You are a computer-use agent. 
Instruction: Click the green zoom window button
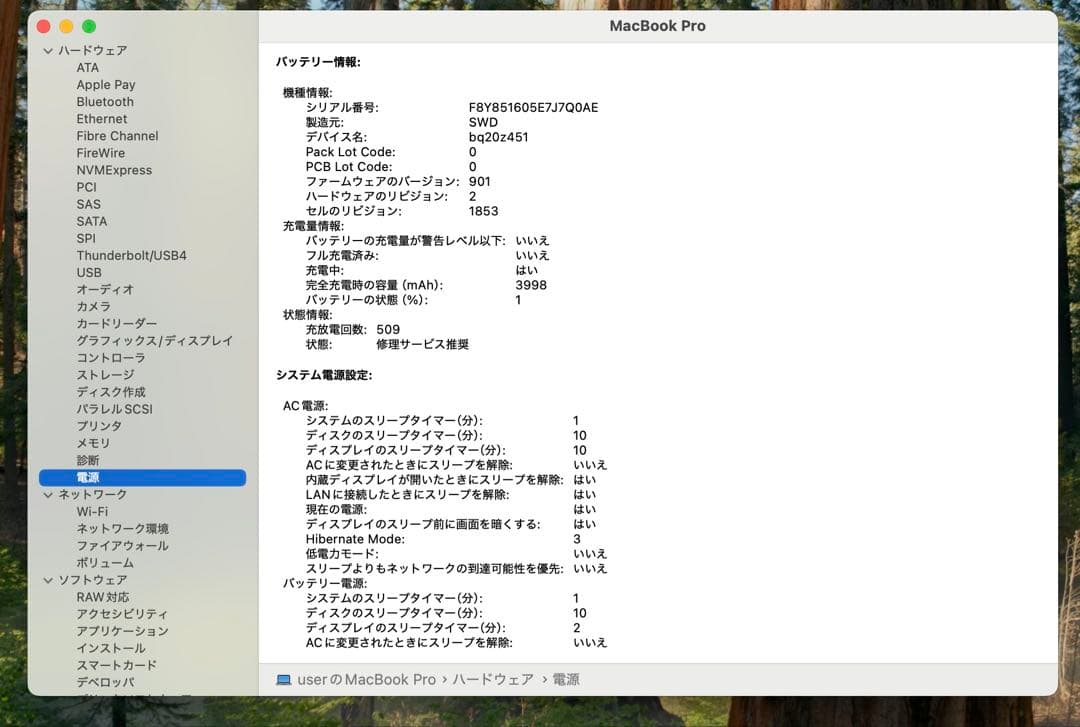pos(89,26)
